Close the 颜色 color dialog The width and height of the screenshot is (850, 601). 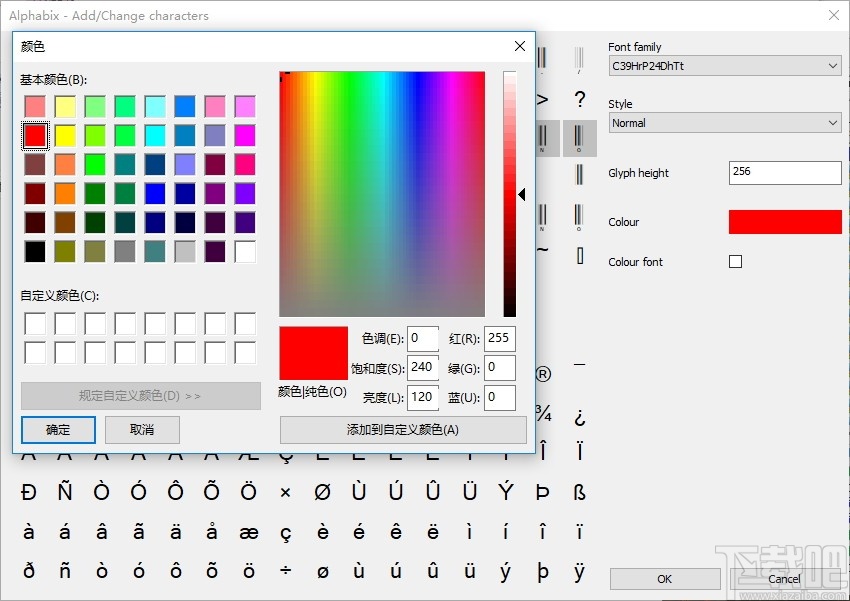520,46
